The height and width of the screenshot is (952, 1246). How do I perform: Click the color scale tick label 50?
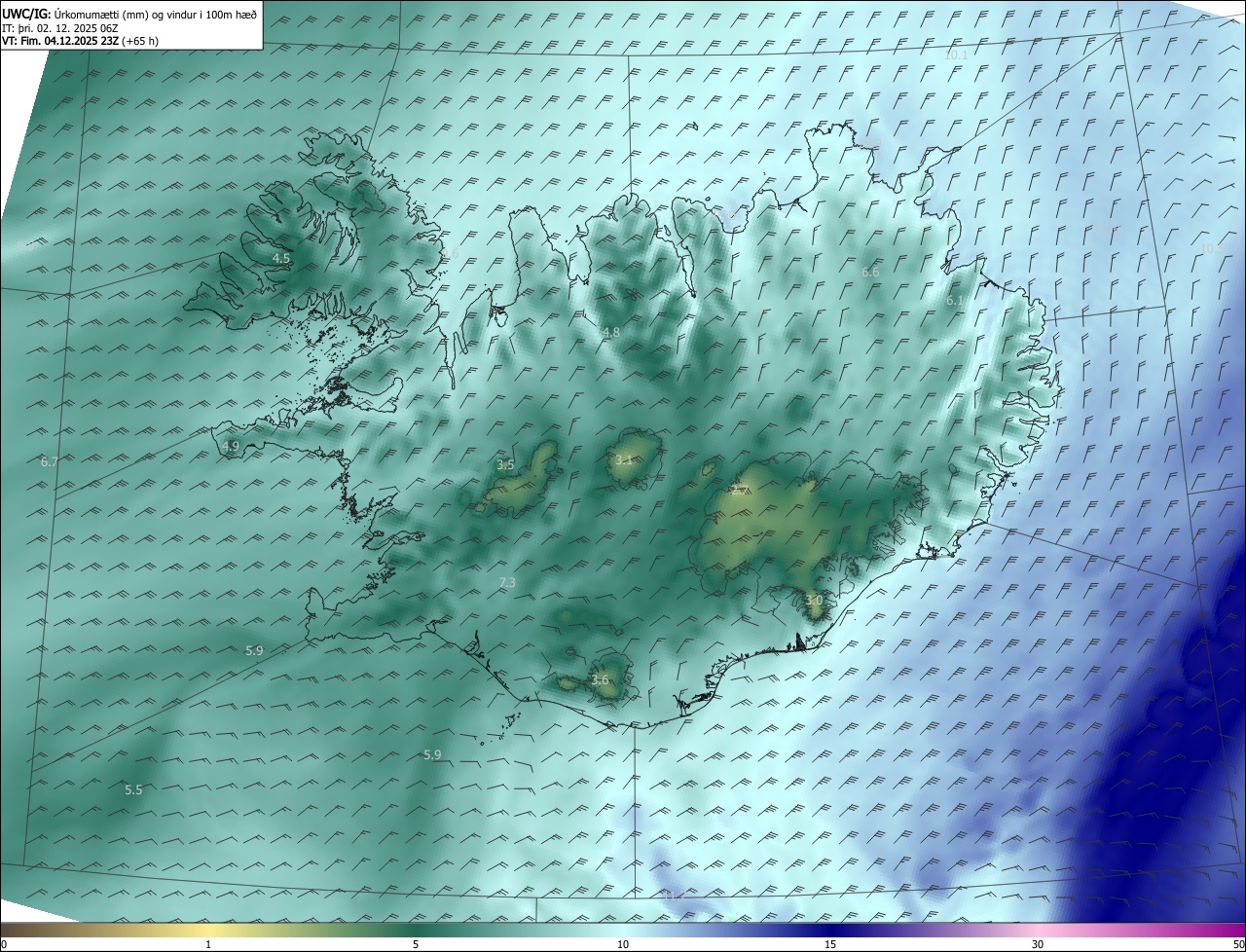1238,944
